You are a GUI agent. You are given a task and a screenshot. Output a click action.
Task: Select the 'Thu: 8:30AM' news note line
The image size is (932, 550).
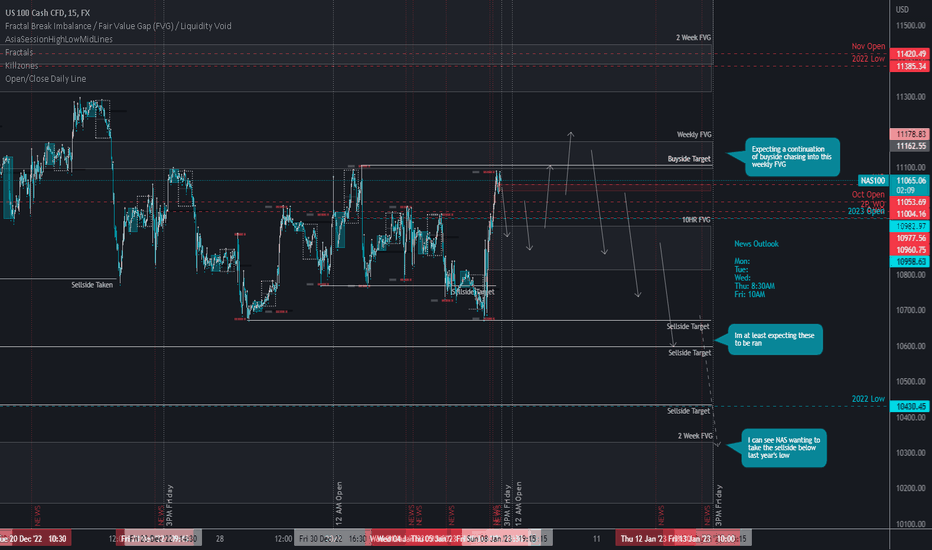tap(754, 286)
